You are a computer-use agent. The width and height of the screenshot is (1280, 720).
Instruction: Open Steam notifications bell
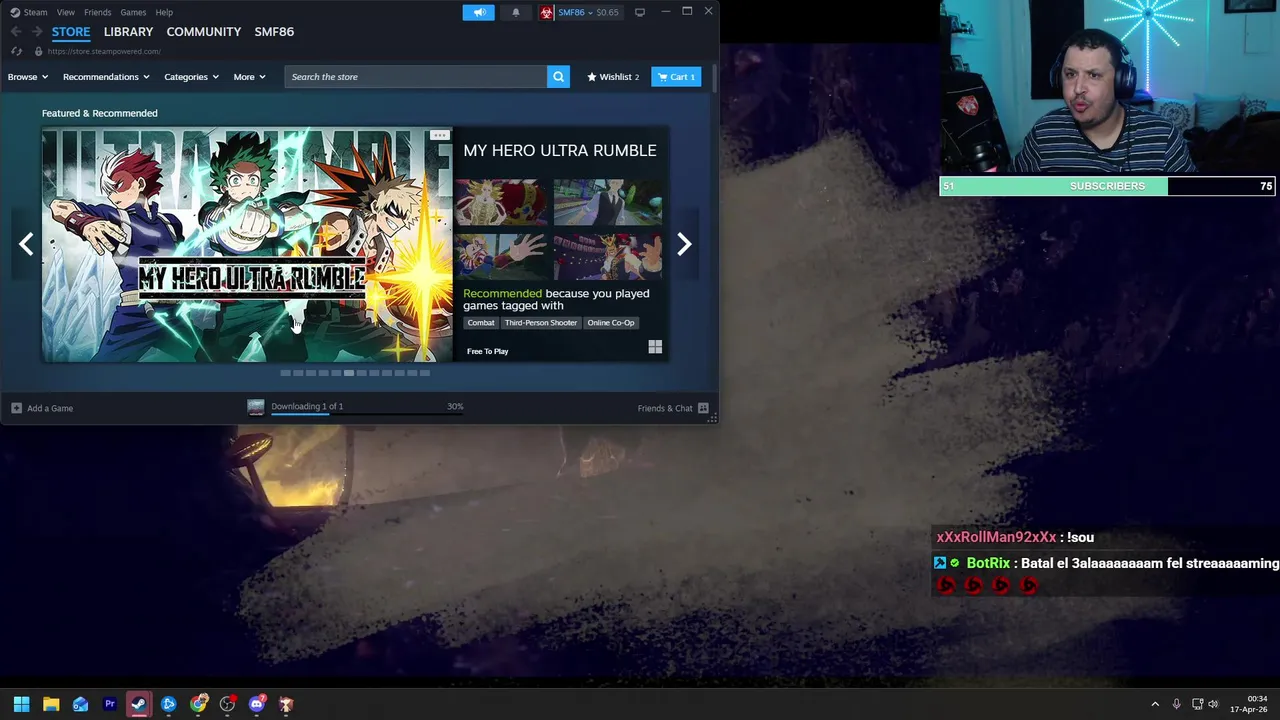[x=516, y=12]
